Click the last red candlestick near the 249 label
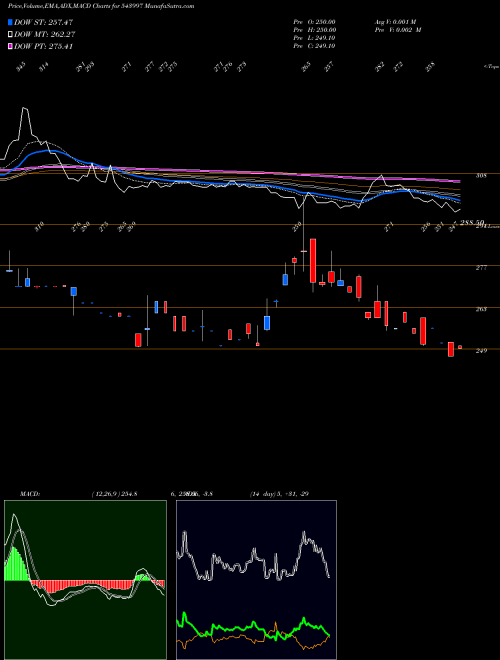 460,347
